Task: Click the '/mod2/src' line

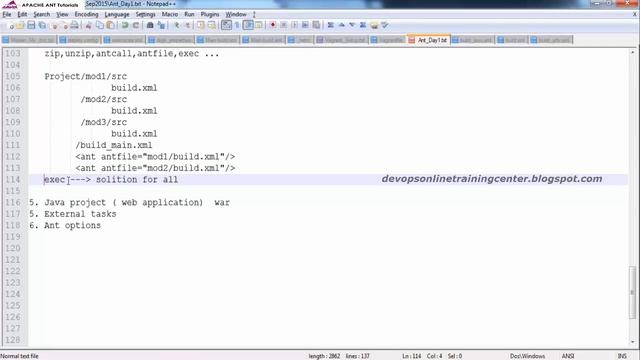Action: click(104, 99)
